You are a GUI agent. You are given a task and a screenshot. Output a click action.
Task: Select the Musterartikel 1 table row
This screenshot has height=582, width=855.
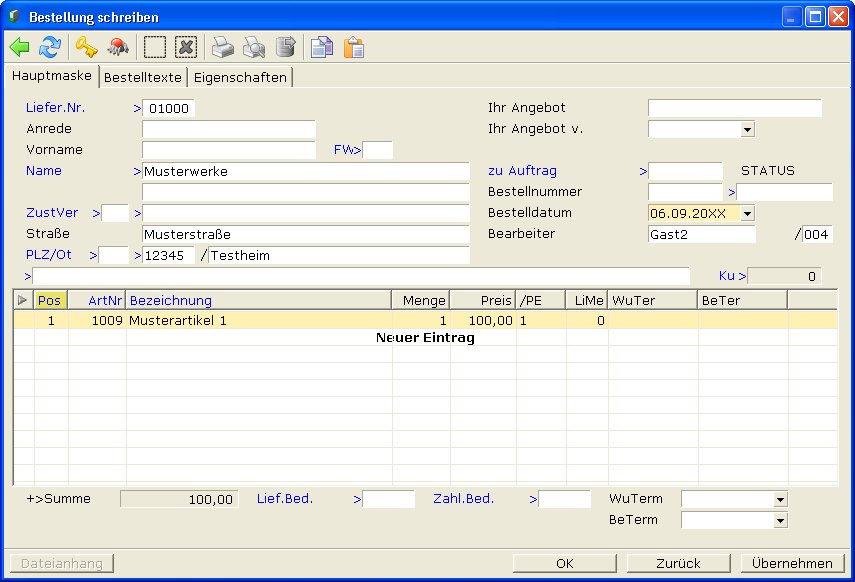pos(258,321)
